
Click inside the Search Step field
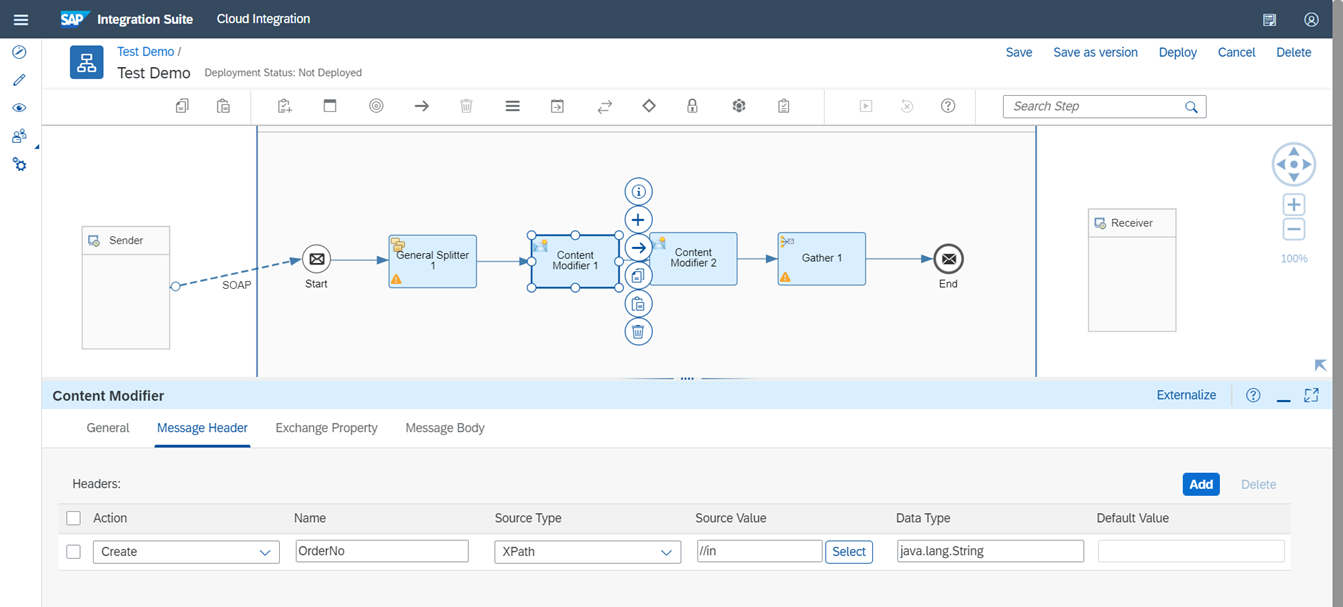tap(1090, 105)
